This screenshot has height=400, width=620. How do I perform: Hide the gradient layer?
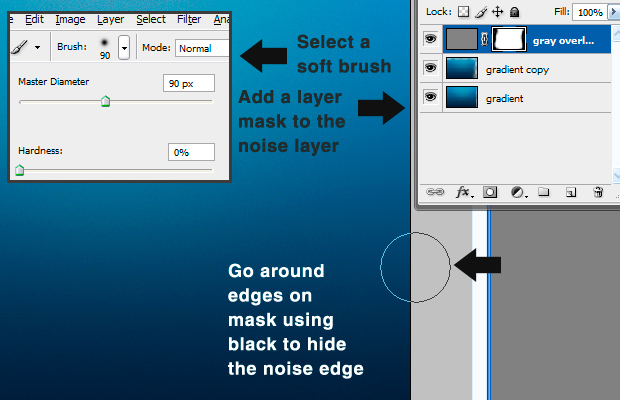click(x=431, y=97)
